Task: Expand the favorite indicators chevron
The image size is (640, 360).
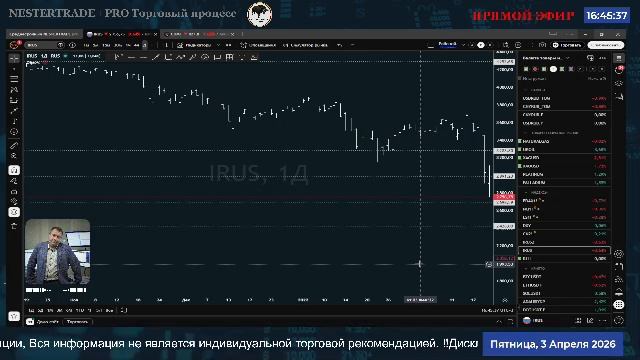Action: pos(218,45)
